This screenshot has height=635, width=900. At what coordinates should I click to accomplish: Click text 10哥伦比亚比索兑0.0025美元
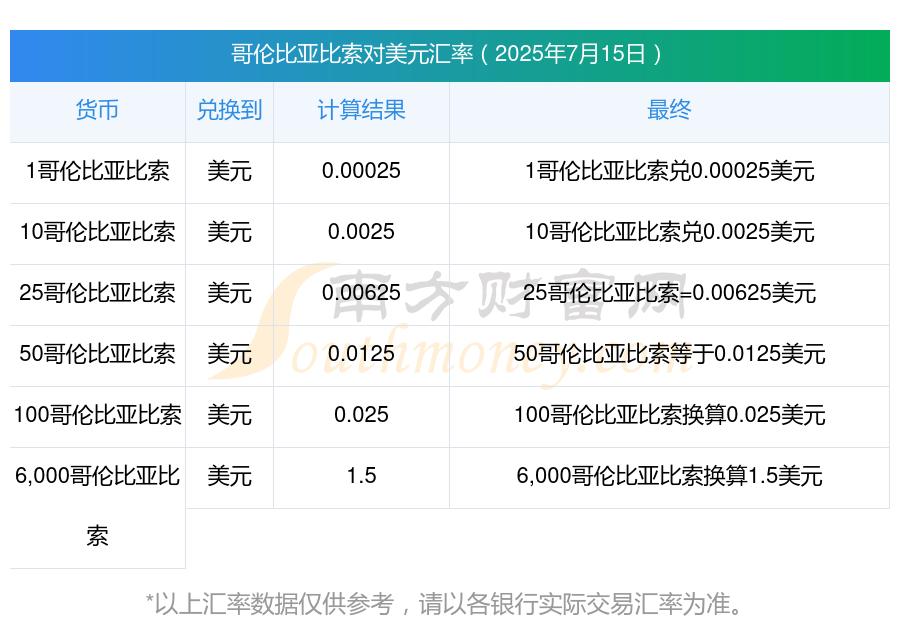pyautogui.click(x=669, y=232)
